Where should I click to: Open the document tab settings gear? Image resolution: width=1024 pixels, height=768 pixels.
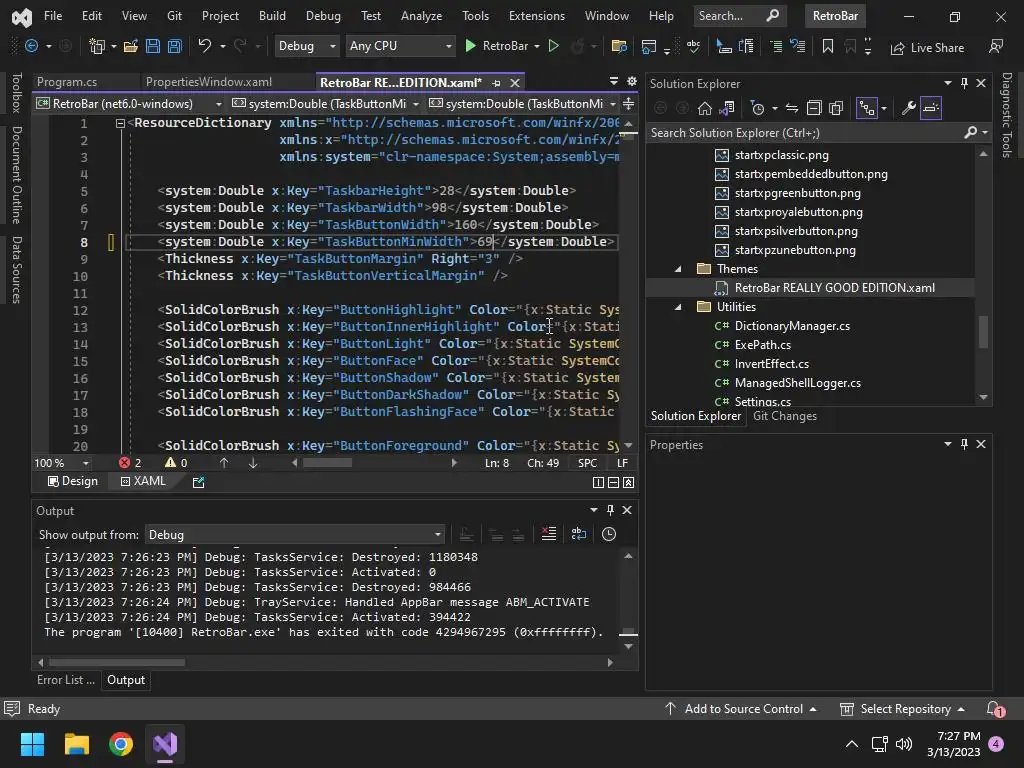click(x=632, y=82)
